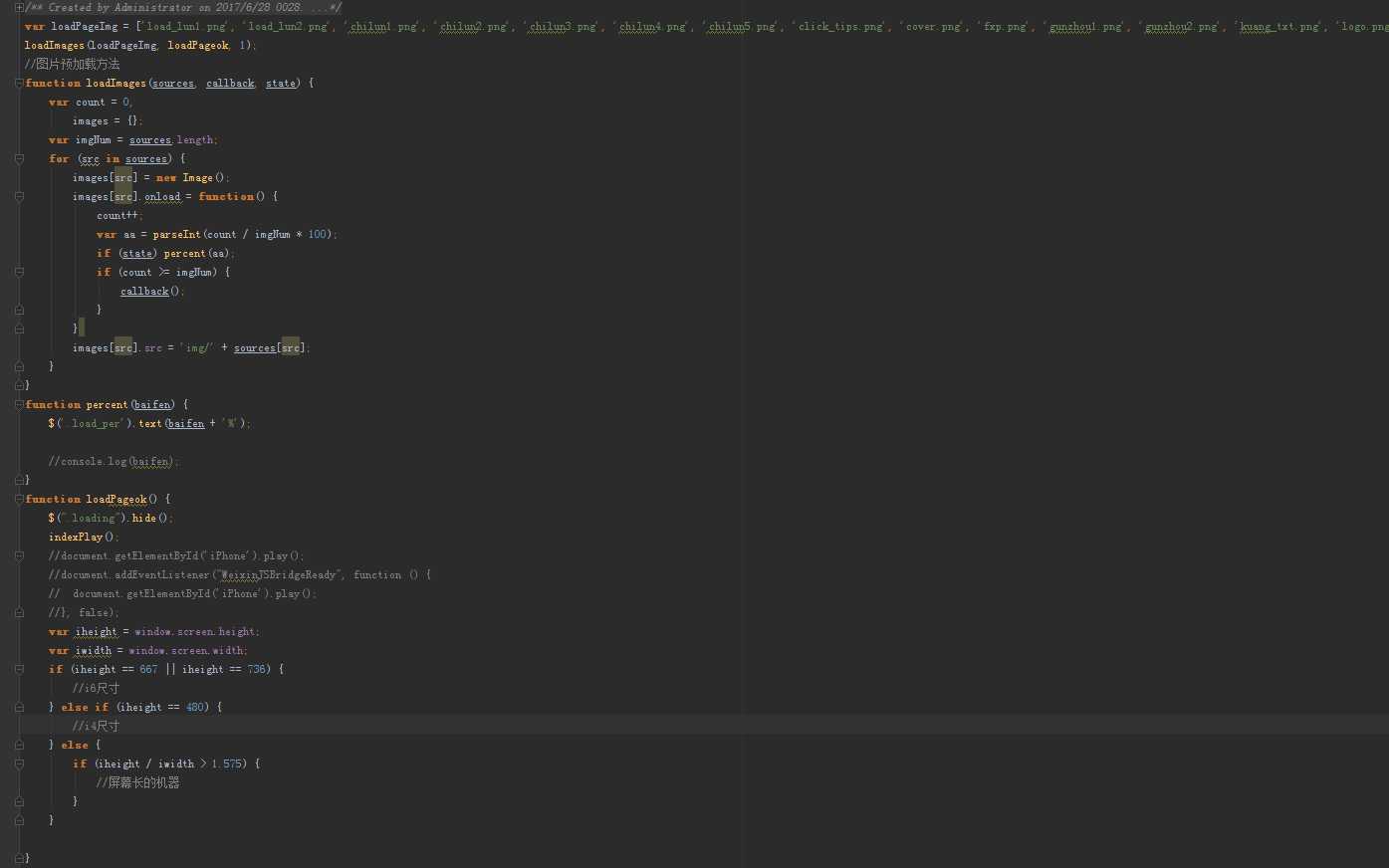Viewport: 1389px width, 868px height.
Task: Collapse the onload function fold marker
Action: point(19,196)
